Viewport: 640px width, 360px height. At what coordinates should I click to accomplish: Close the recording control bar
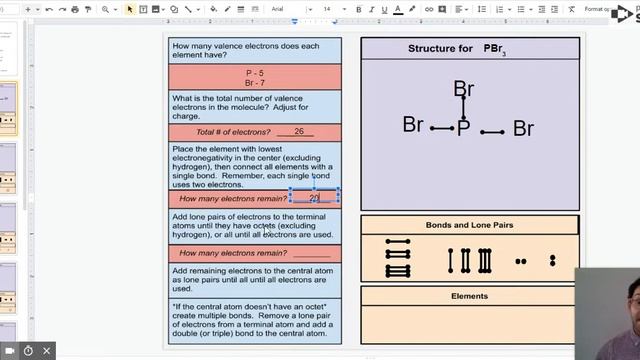click(47, 351)
